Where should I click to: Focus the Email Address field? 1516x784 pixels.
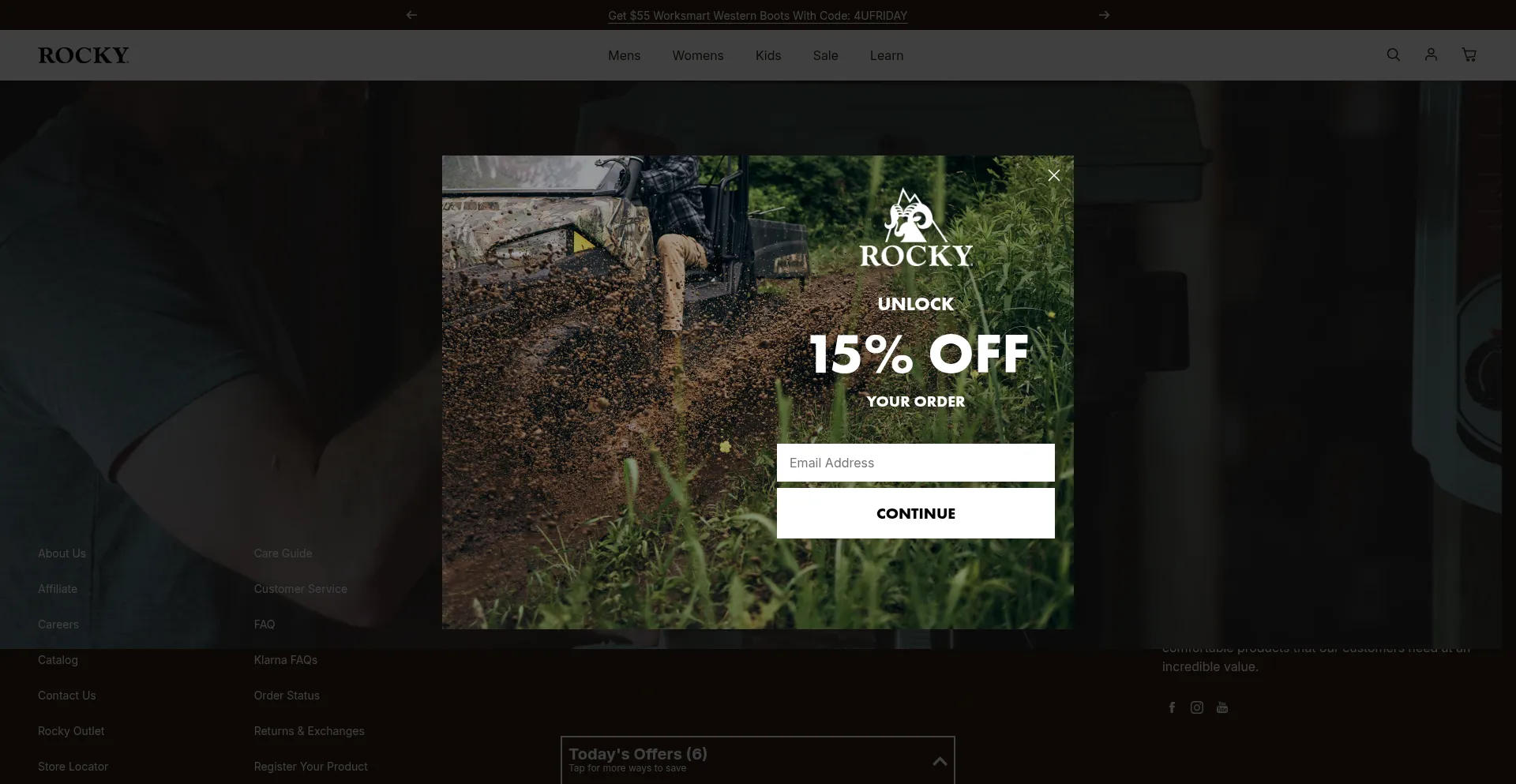pyautogui.click(x=915, y=463)
